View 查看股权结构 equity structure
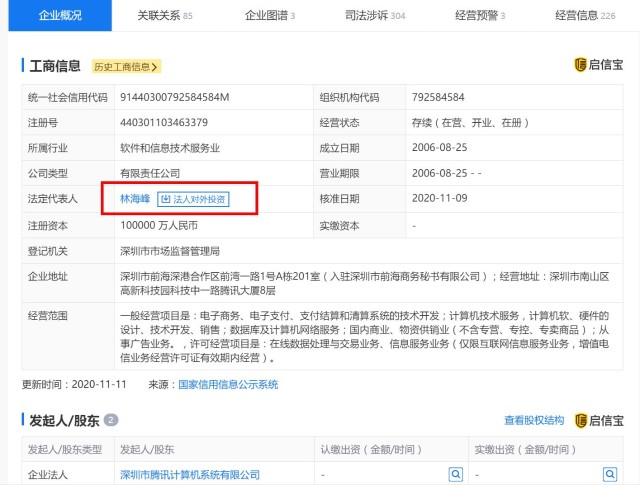Image resolution: width=640 pixels, height=485 pixels. pyautogui.click(x=534, y=420)
